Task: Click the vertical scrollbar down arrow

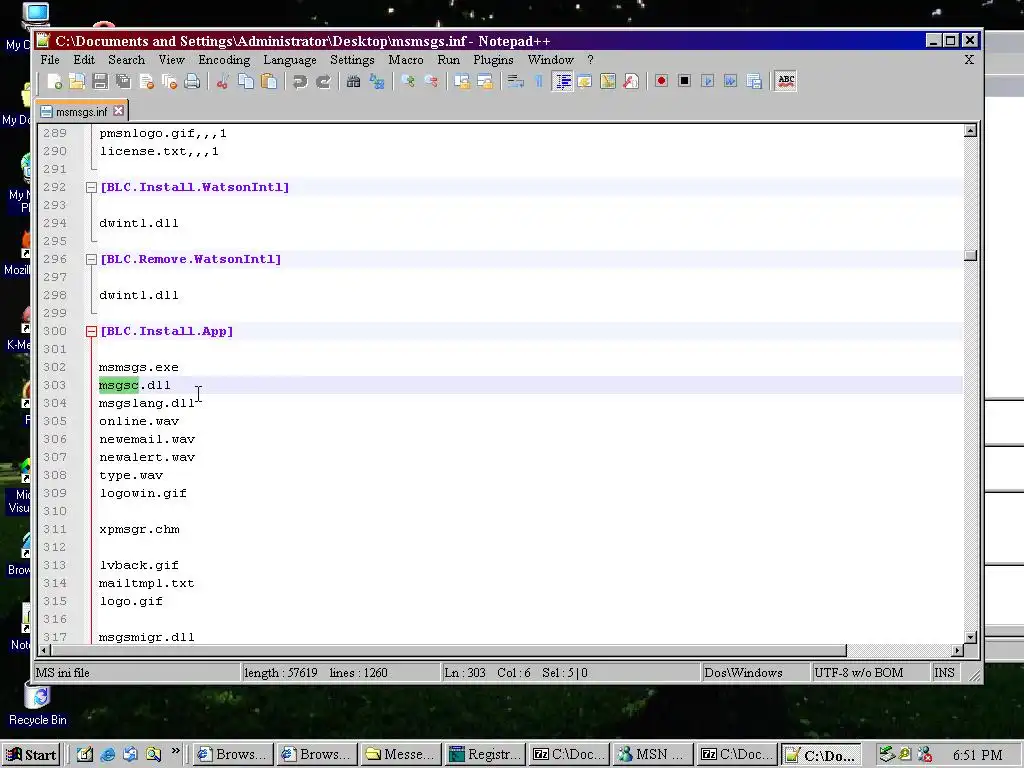Action: pos(970,637)
